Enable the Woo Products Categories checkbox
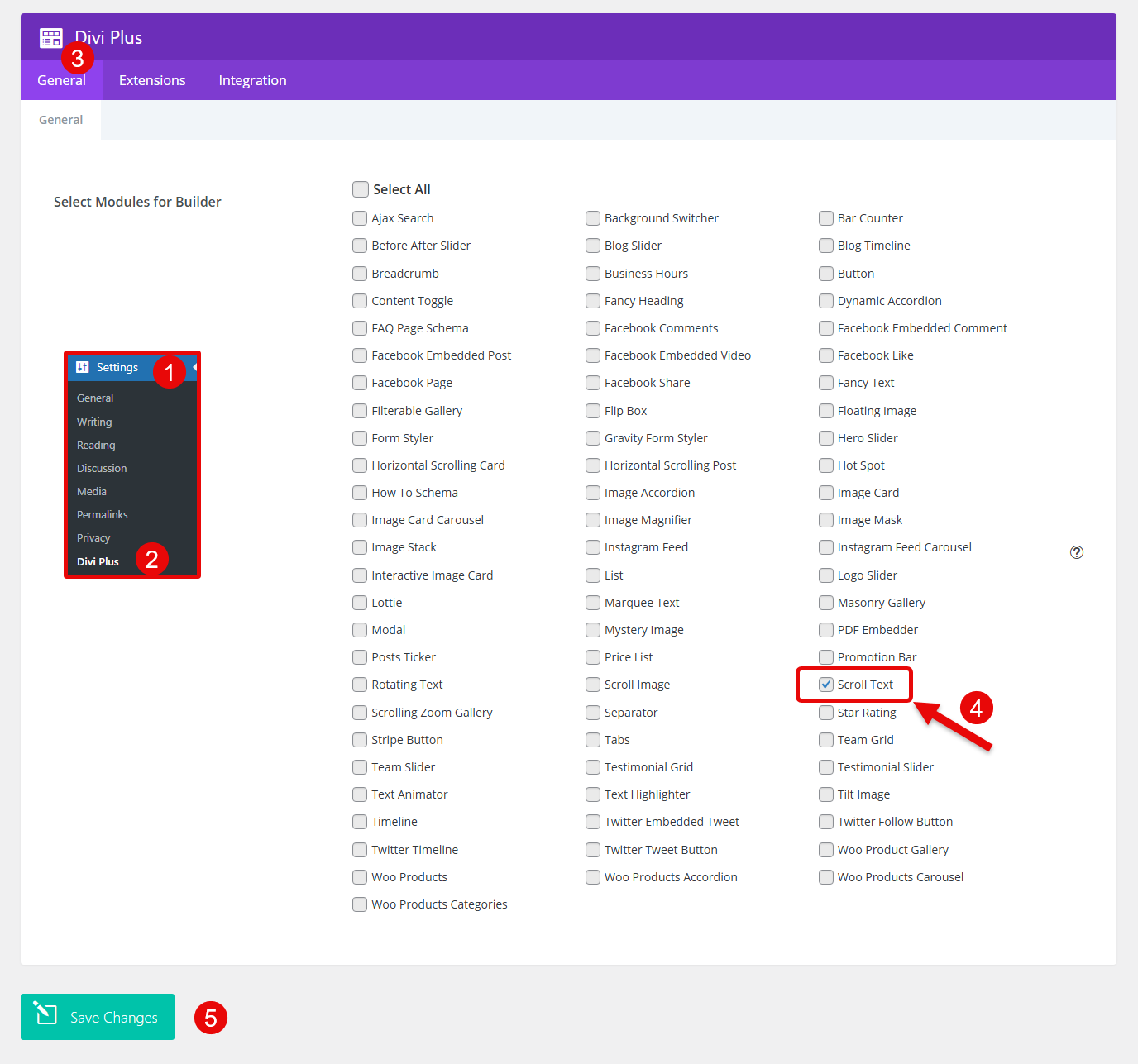The height and width of the screenshot is (1064, 1138). [x=360, y=904]
